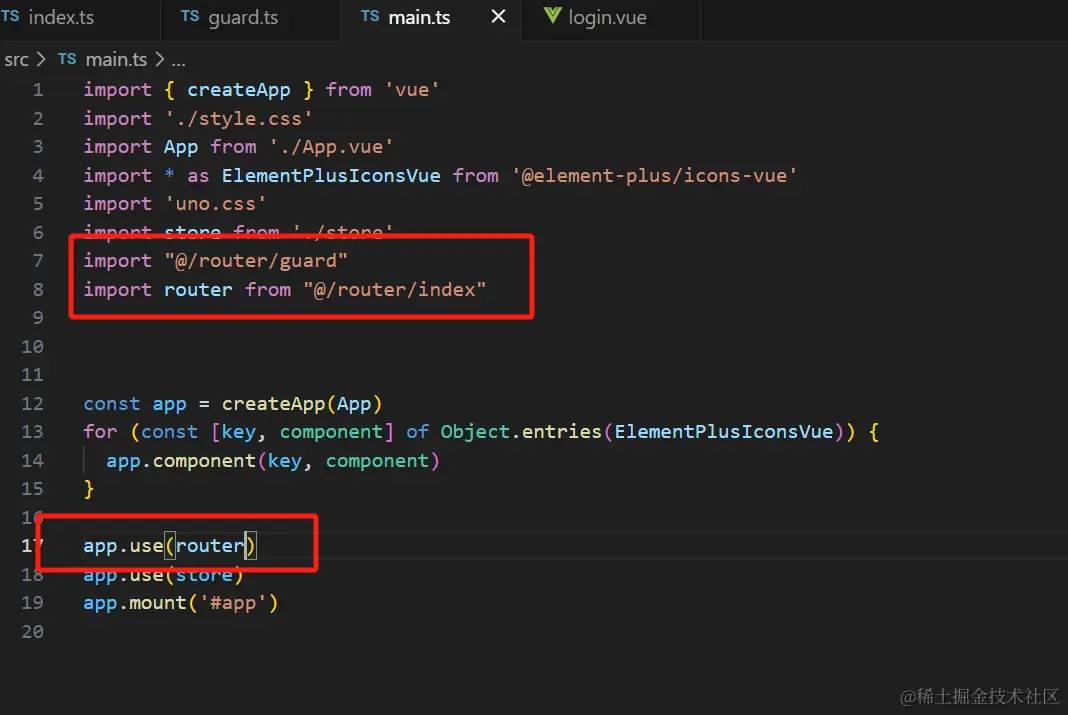Image resolution: width=1068 pixels, height=715 pixels.
Task: Click the '#app' string on line 19
Action: (233, 603)
